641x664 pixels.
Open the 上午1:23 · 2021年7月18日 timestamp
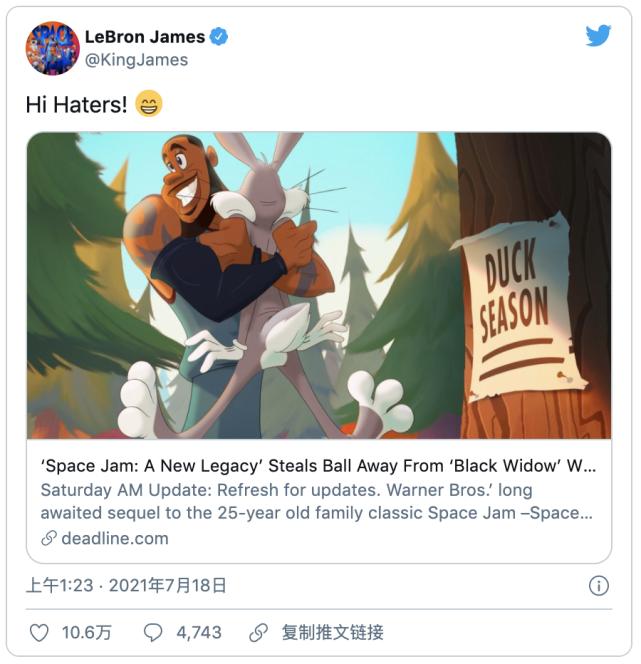pyautogui.click(x=126, y=586)
